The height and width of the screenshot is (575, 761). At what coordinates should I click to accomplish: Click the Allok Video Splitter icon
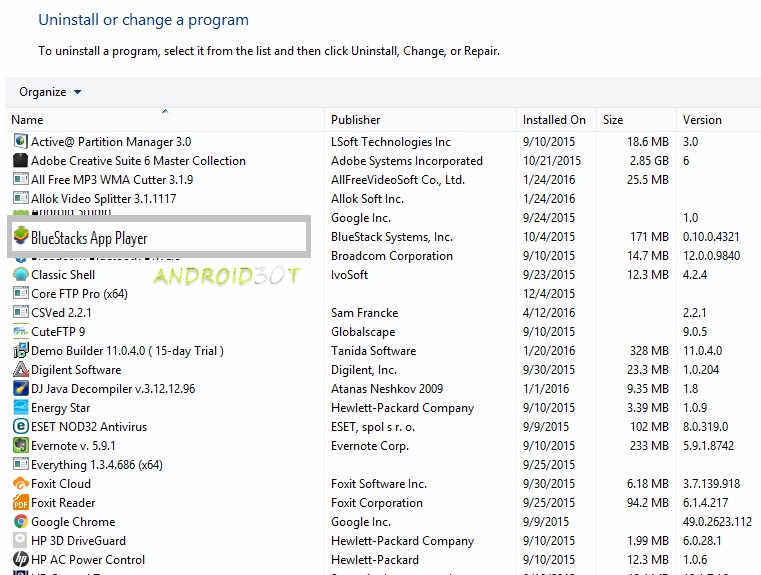(20, 198)
